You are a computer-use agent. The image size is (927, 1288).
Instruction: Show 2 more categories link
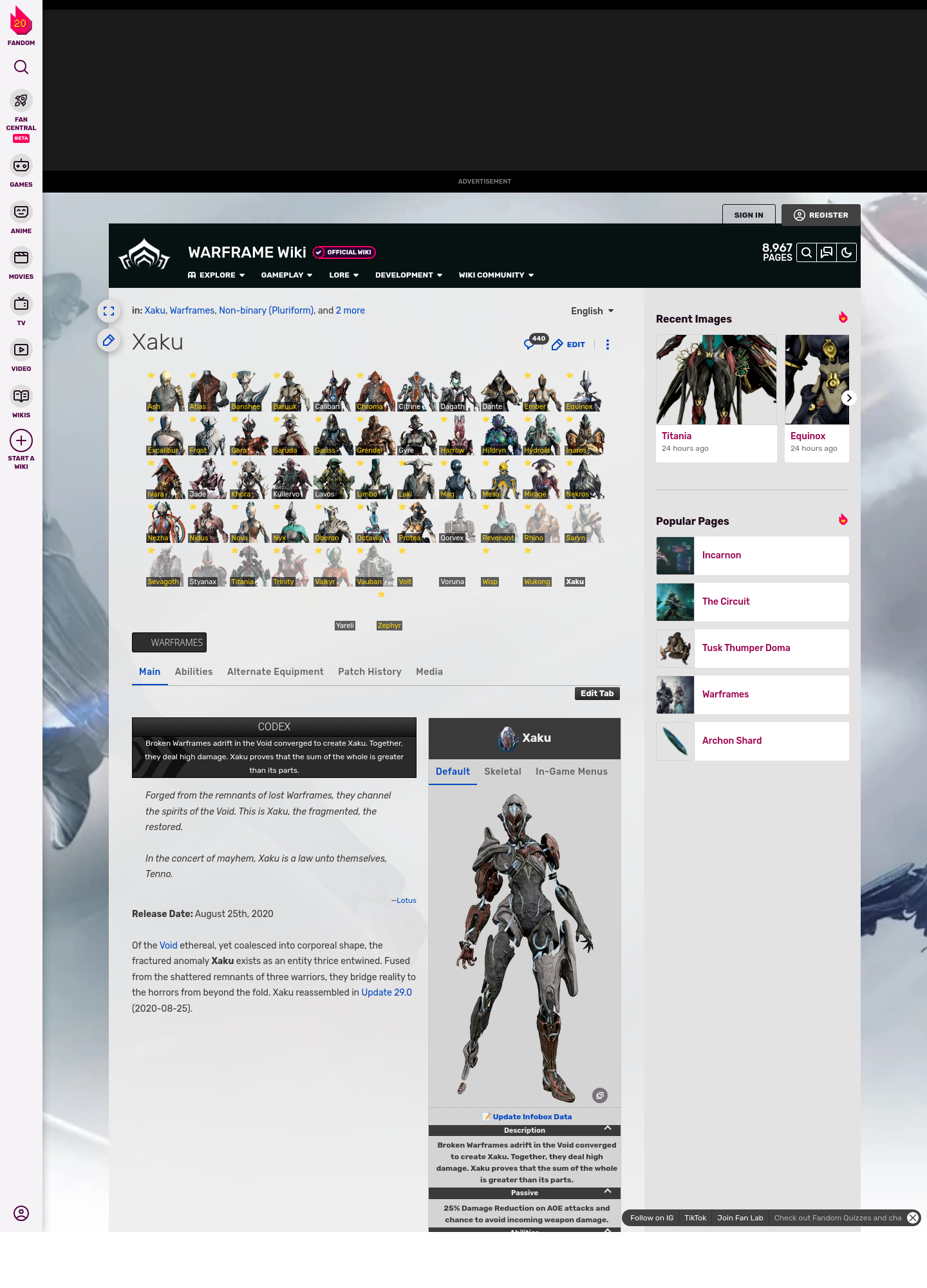350,310
